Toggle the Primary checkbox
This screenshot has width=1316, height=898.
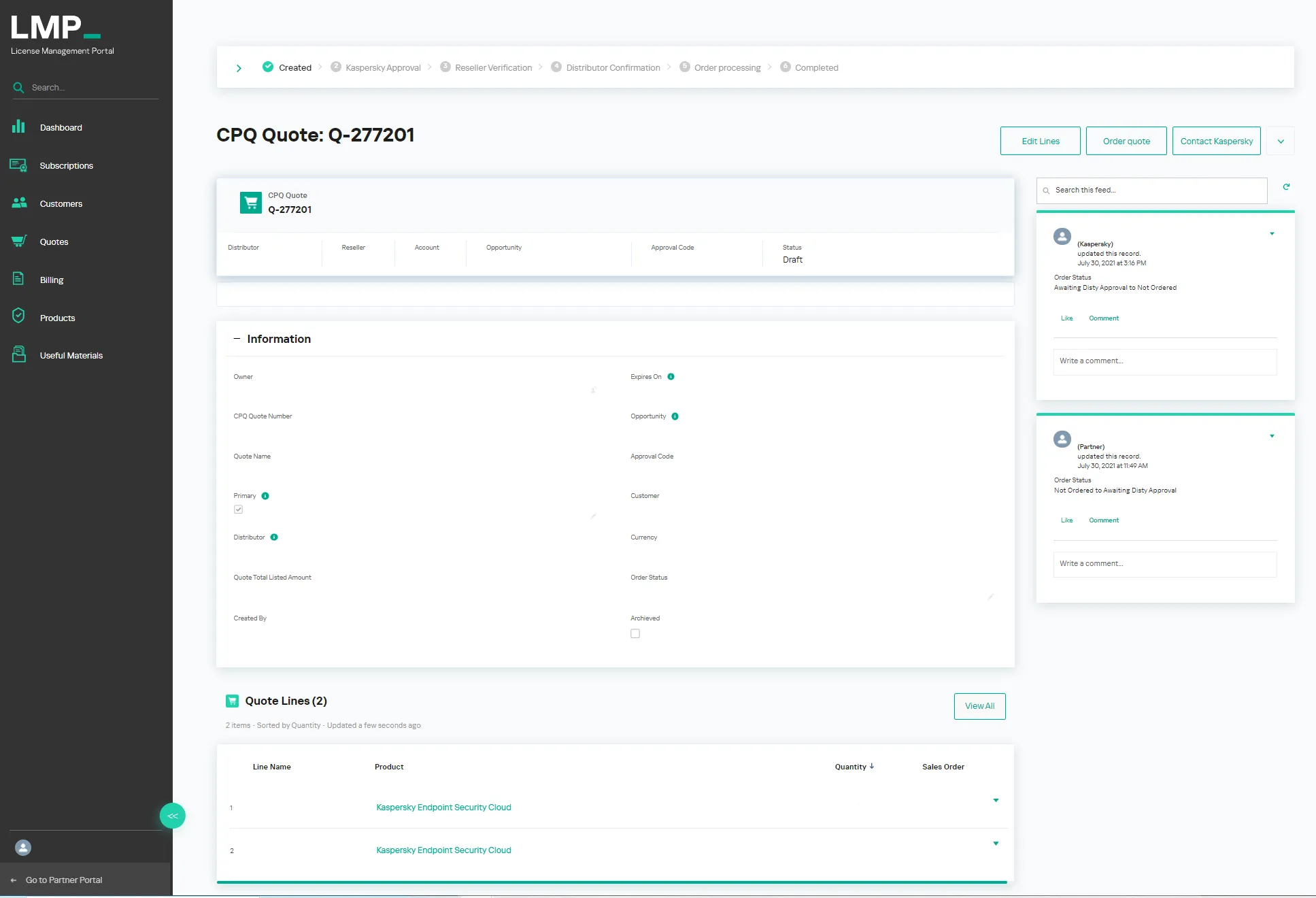click(x=239, y=510)
